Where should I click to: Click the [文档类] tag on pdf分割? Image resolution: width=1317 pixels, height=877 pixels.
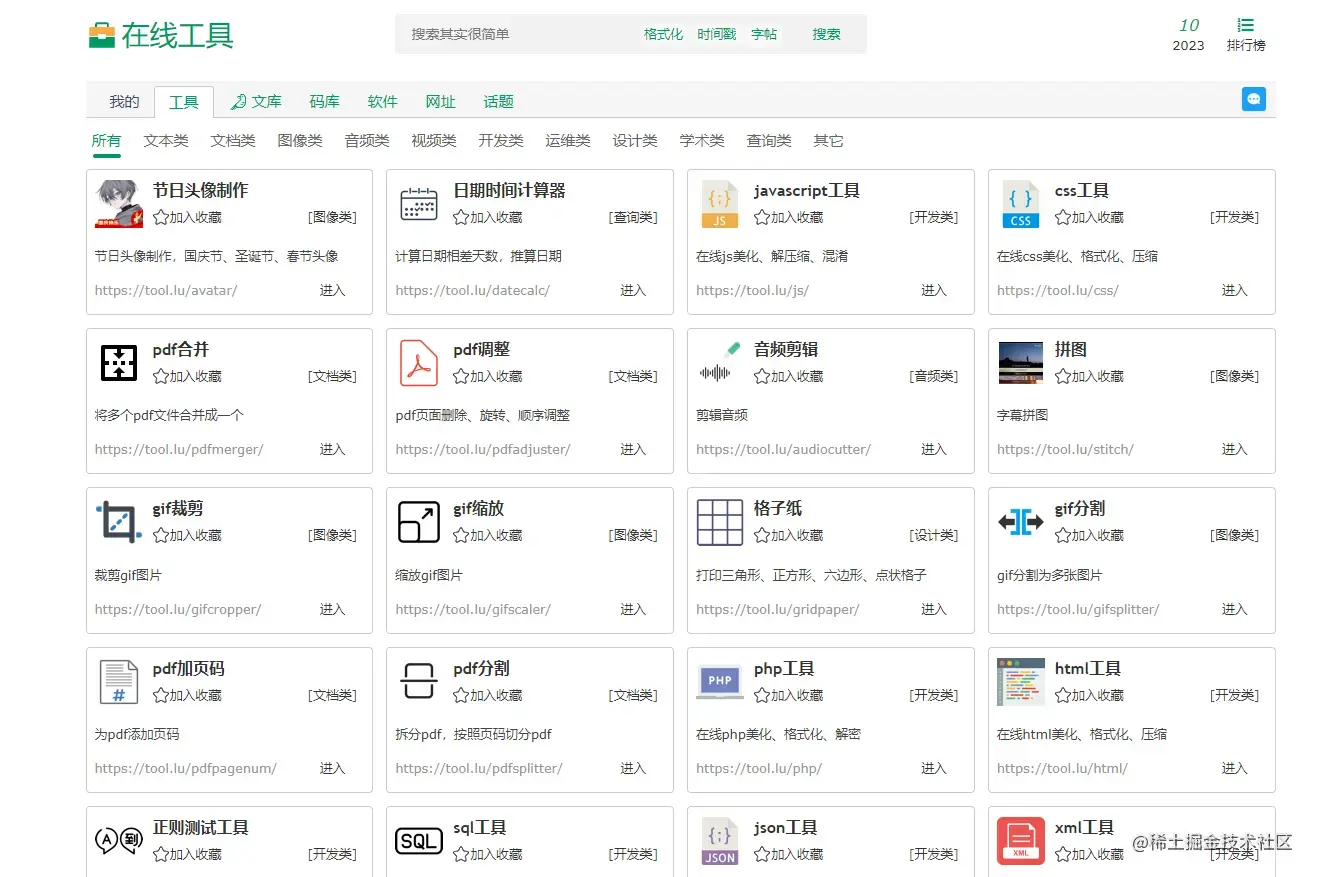click(x=633, y=695)
